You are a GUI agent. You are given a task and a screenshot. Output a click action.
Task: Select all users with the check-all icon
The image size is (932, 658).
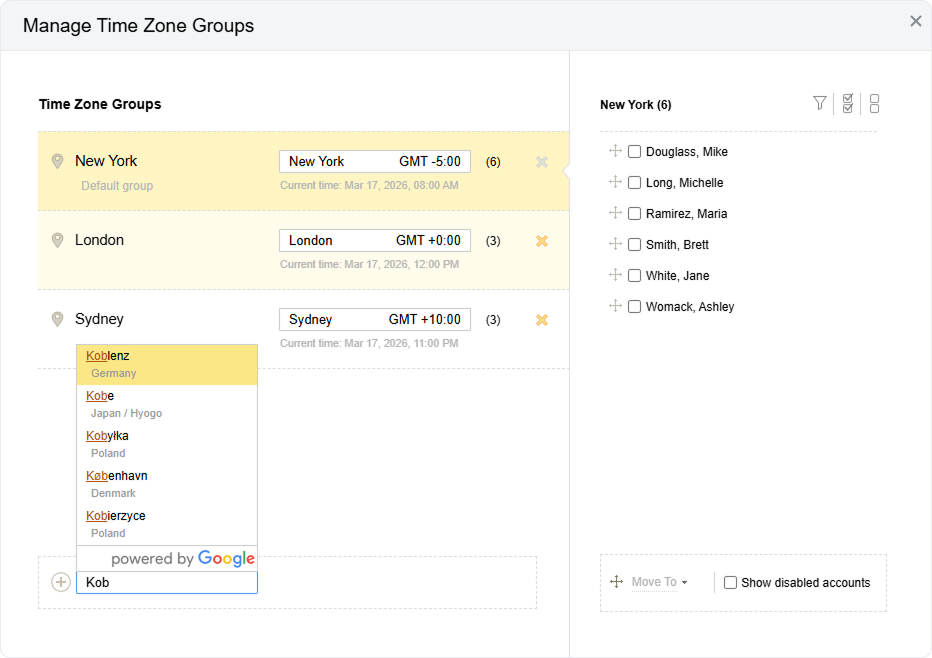click(x=847, y=103)
